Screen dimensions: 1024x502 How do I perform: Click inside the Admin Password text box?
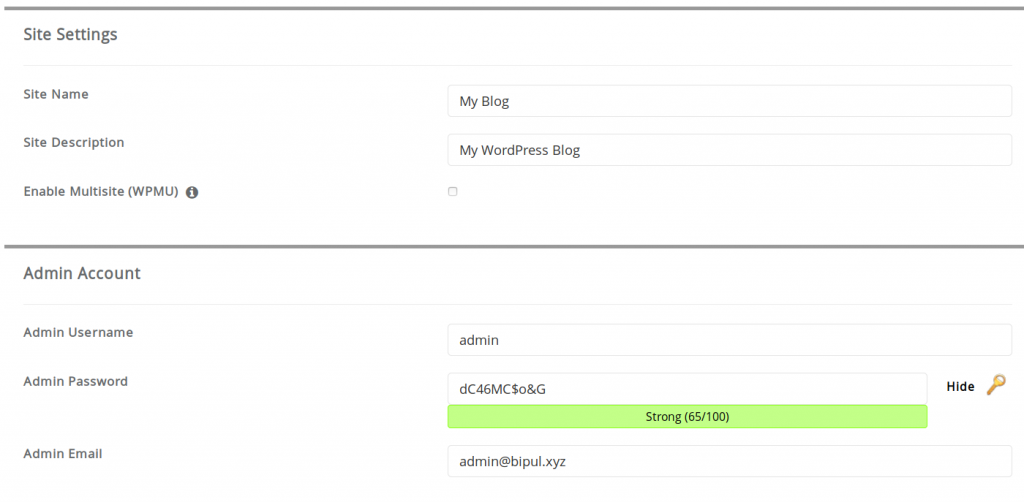[687, 389]
